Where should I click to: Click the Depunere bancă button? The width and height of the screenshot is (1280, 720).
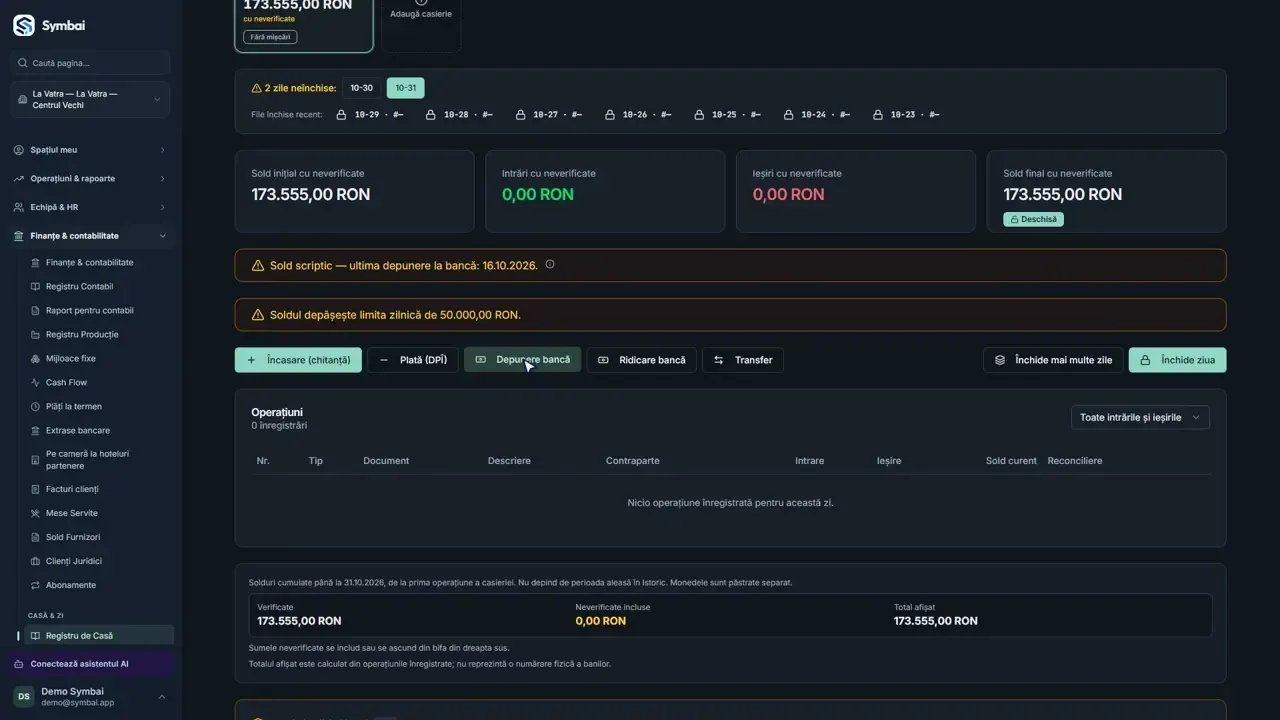522,360
